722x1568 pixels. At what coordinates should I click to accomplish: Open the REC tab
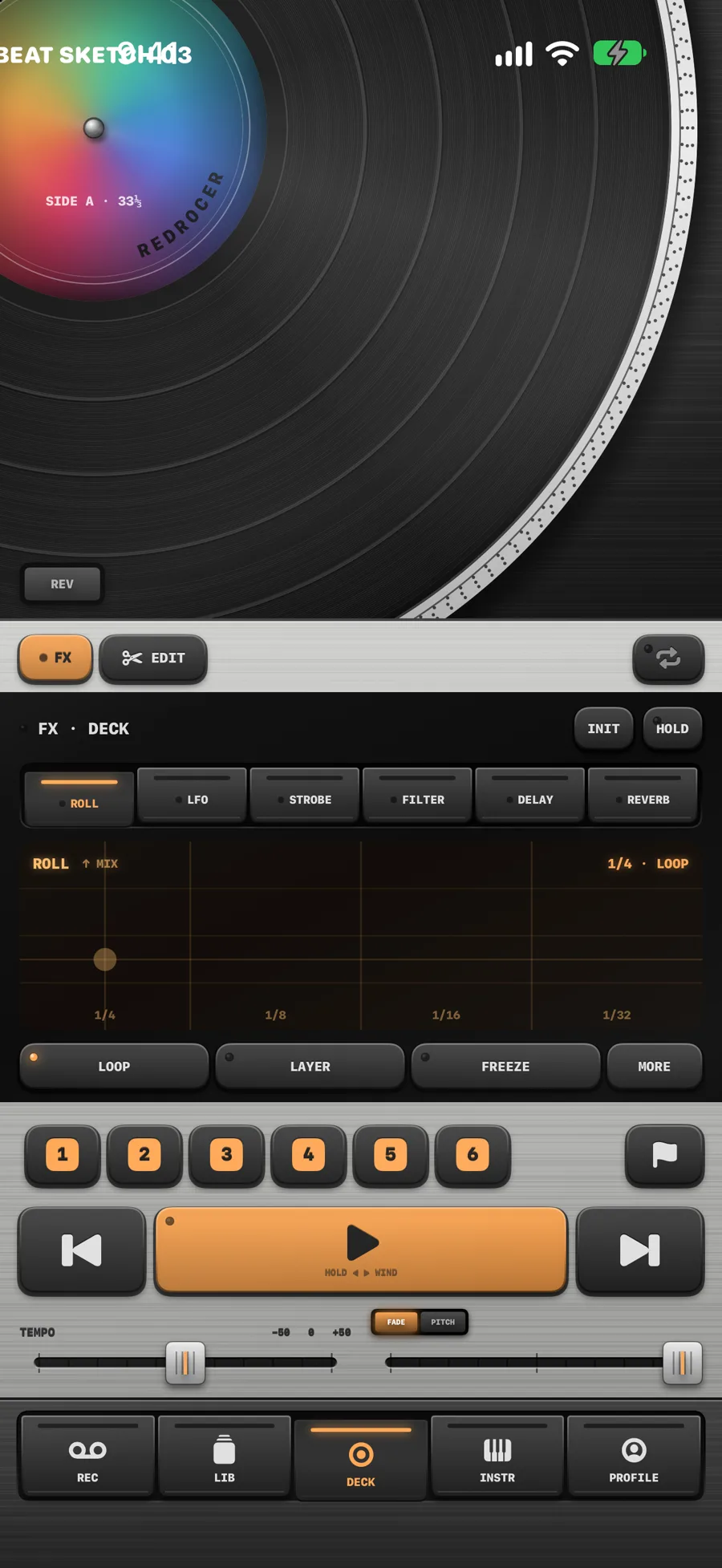pyautogui.click(x=87, y=1456)
